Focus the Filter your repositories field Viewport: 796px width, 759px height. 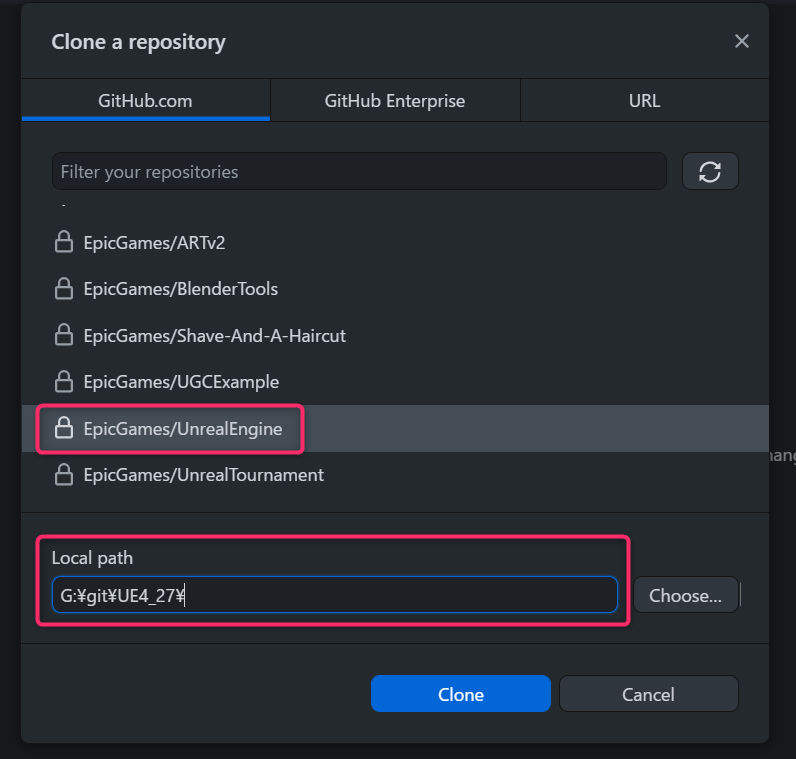[359, 172]
